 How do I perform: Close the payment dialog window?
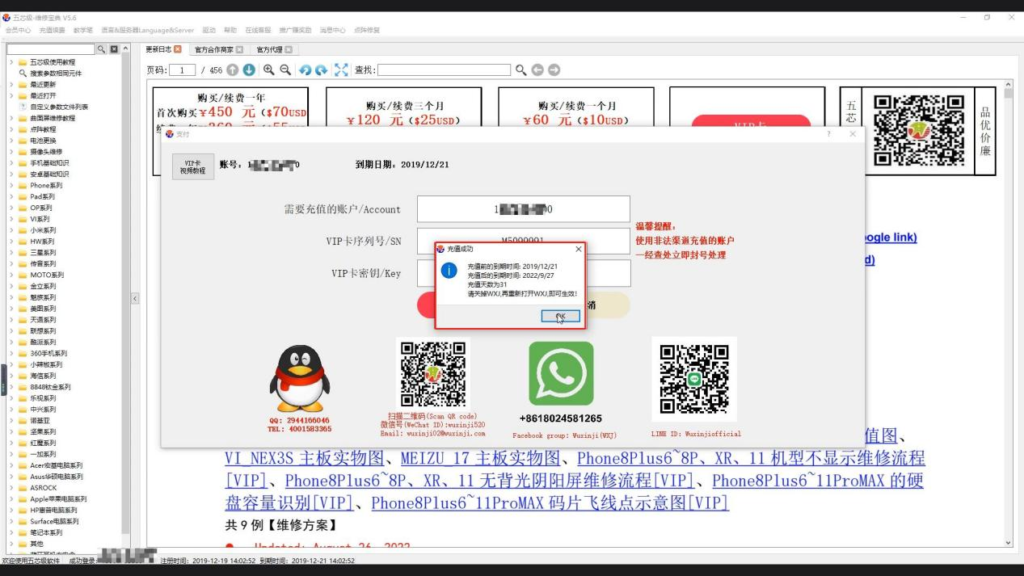pyautogui.click(x=852, y=134)
